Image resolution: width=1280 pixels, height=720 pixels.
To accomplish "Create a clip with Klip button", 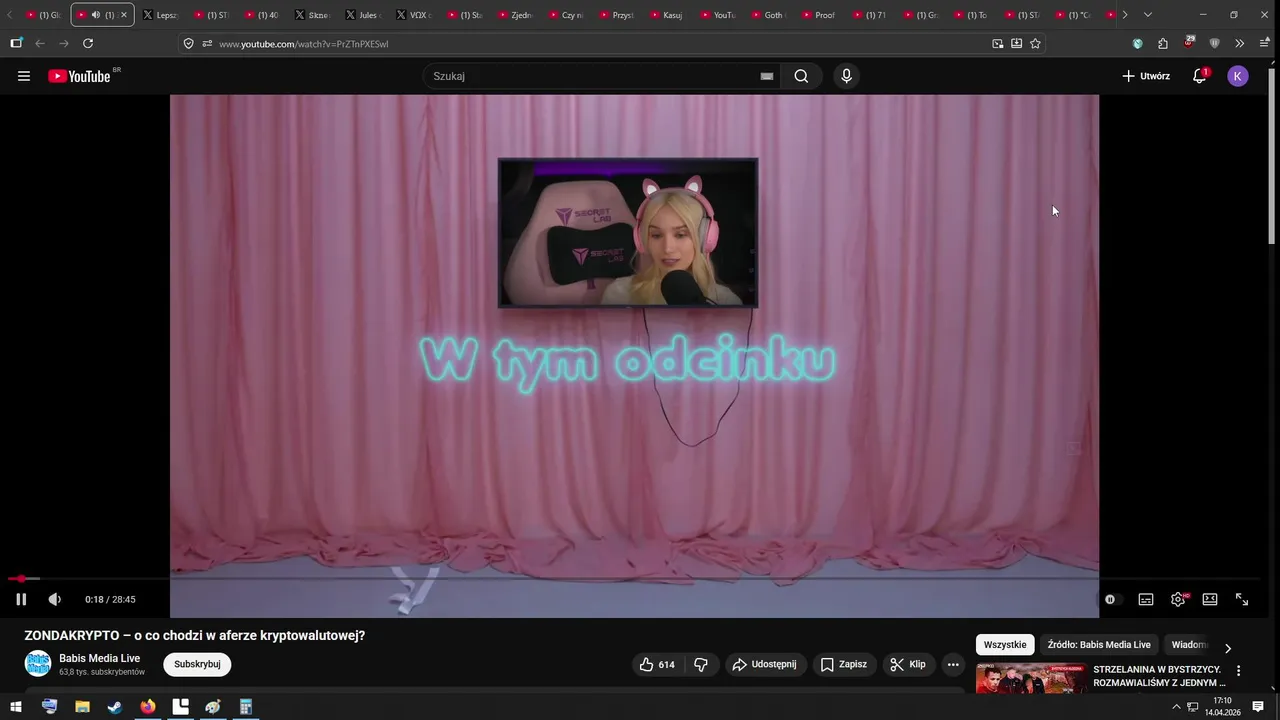I will 908,664.
